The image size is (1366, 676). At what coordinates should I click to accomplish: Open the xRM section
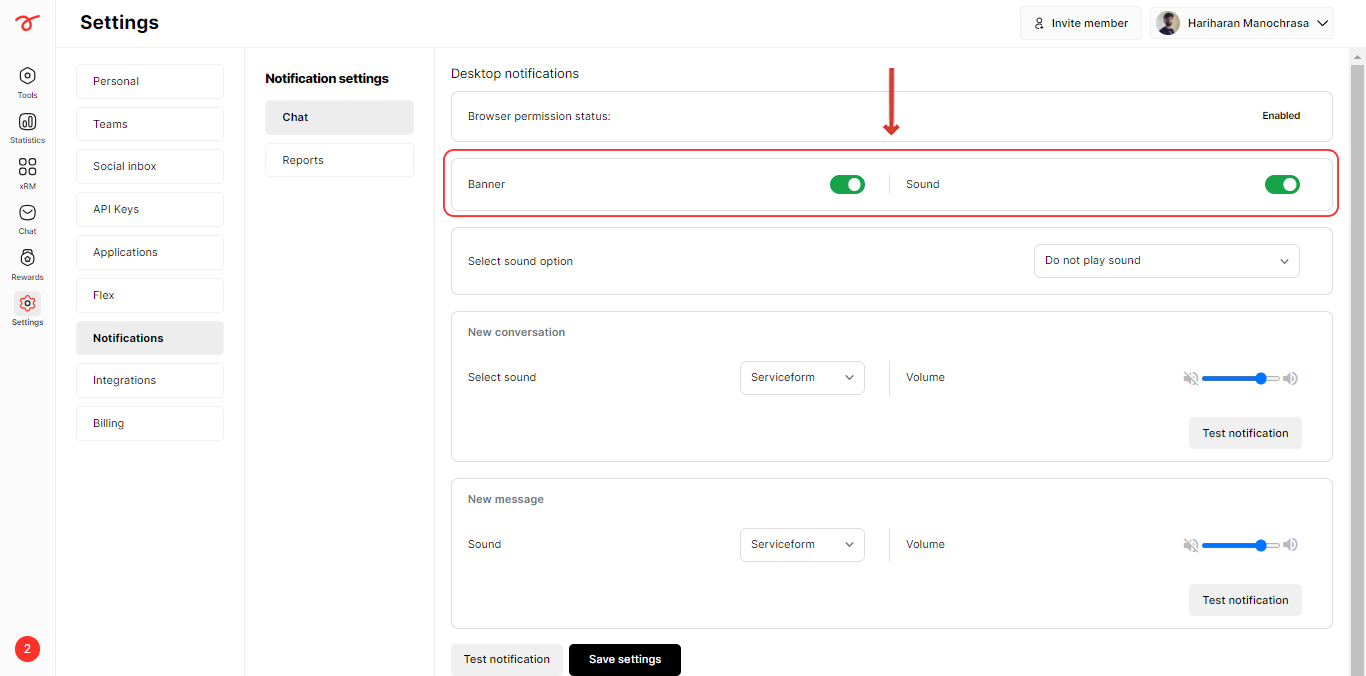click(27, 173)
